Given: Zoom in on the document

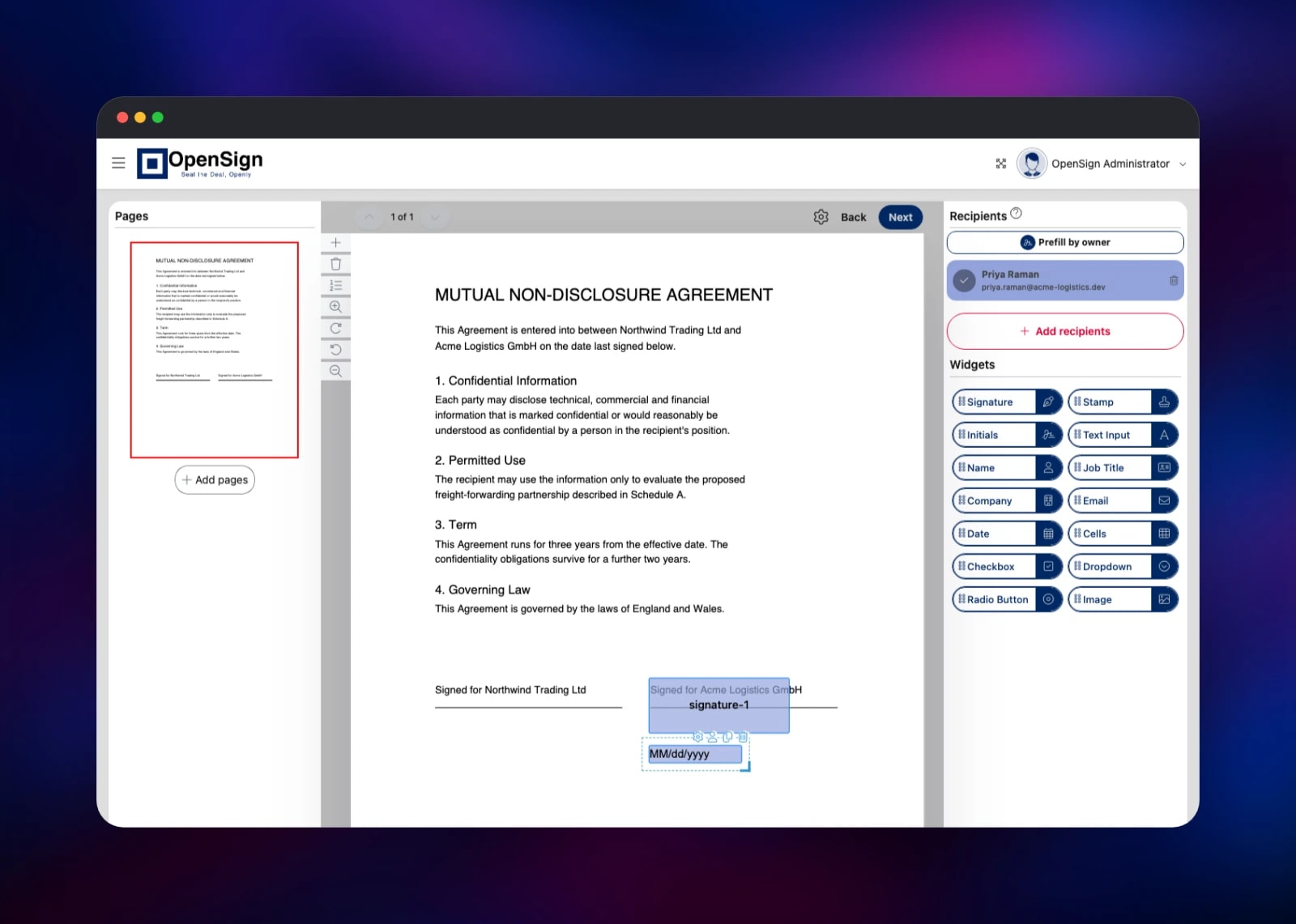Looking at the screenshot, I should (335, 307).
